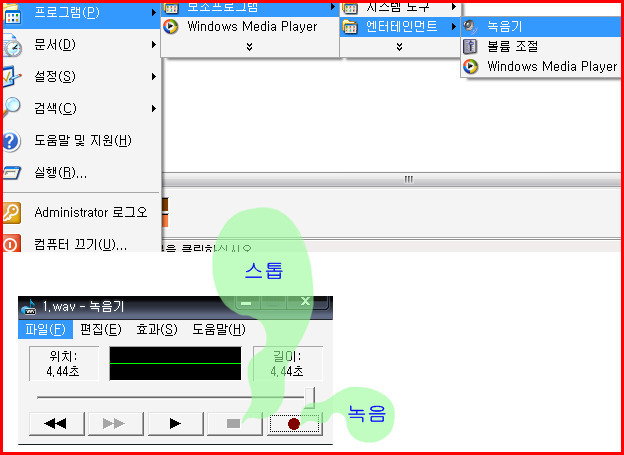
Task: Close the Sound Recorder window
Action: (306, 302)
